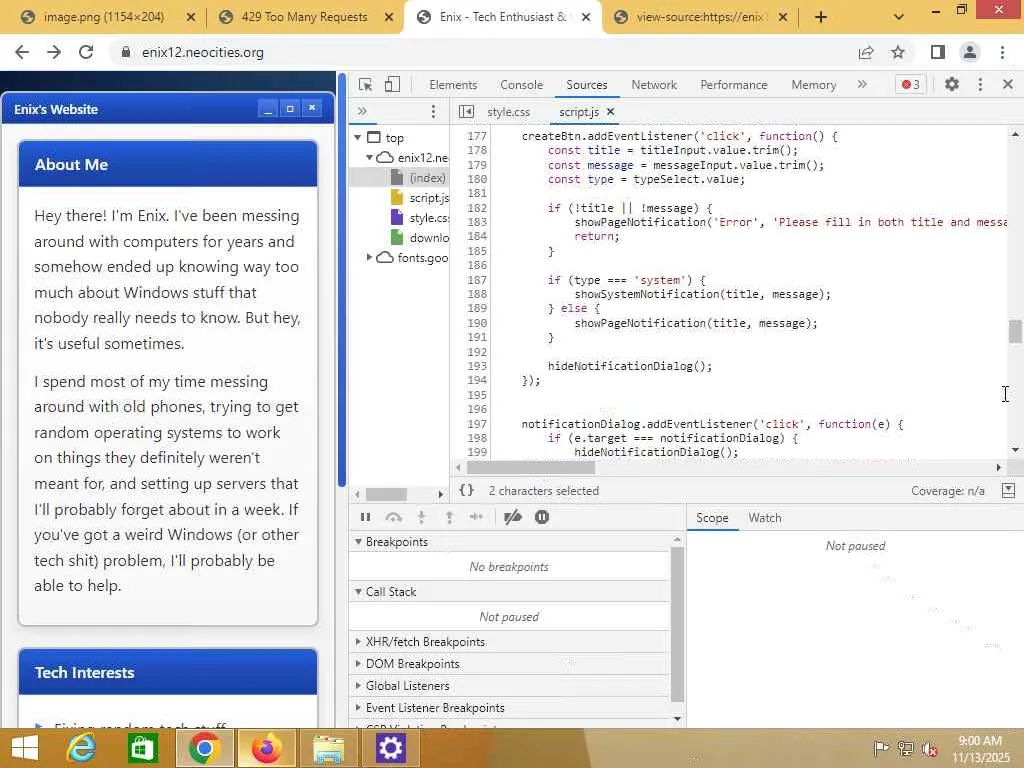
Task: Click the step out debugger icon
Action: [x=449, y=517]
